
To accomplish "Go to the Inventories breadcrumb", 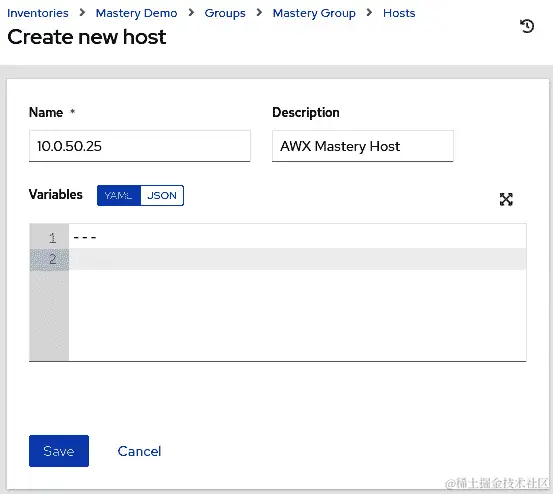I will point(38,13).
